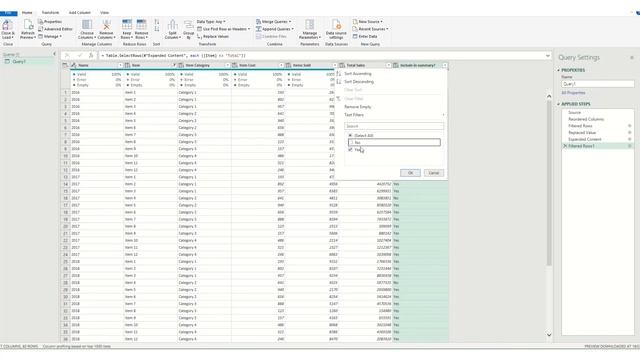Uncheck the Yes filter value
Viewport: 640px width, 360px height.
tap(350, 150)
